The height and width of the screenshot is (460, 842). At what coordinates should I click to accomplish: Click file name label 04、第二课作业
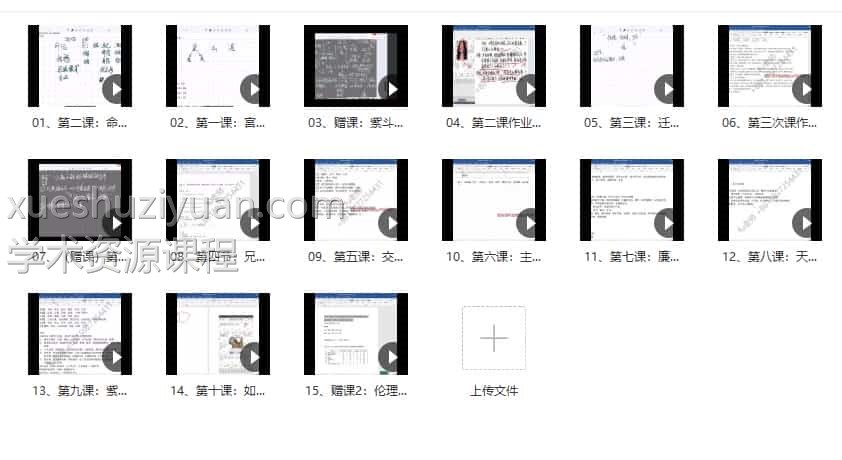coord(494,123)
